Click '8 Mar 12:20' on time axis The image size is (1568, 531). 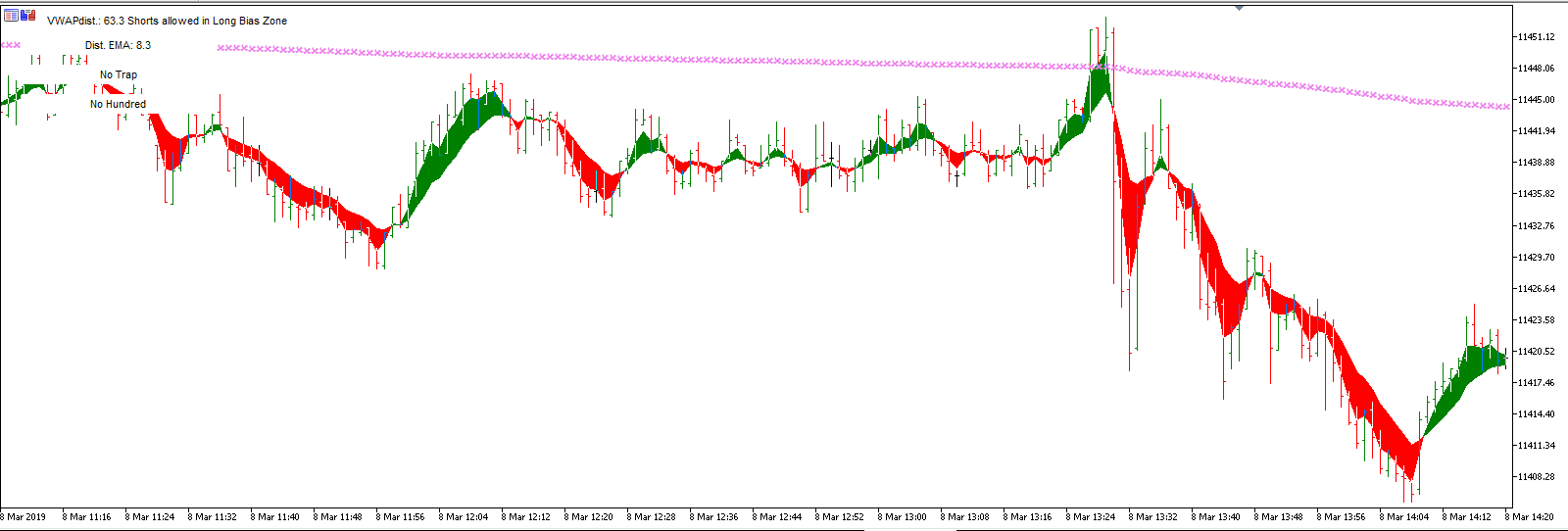[590, 517]
